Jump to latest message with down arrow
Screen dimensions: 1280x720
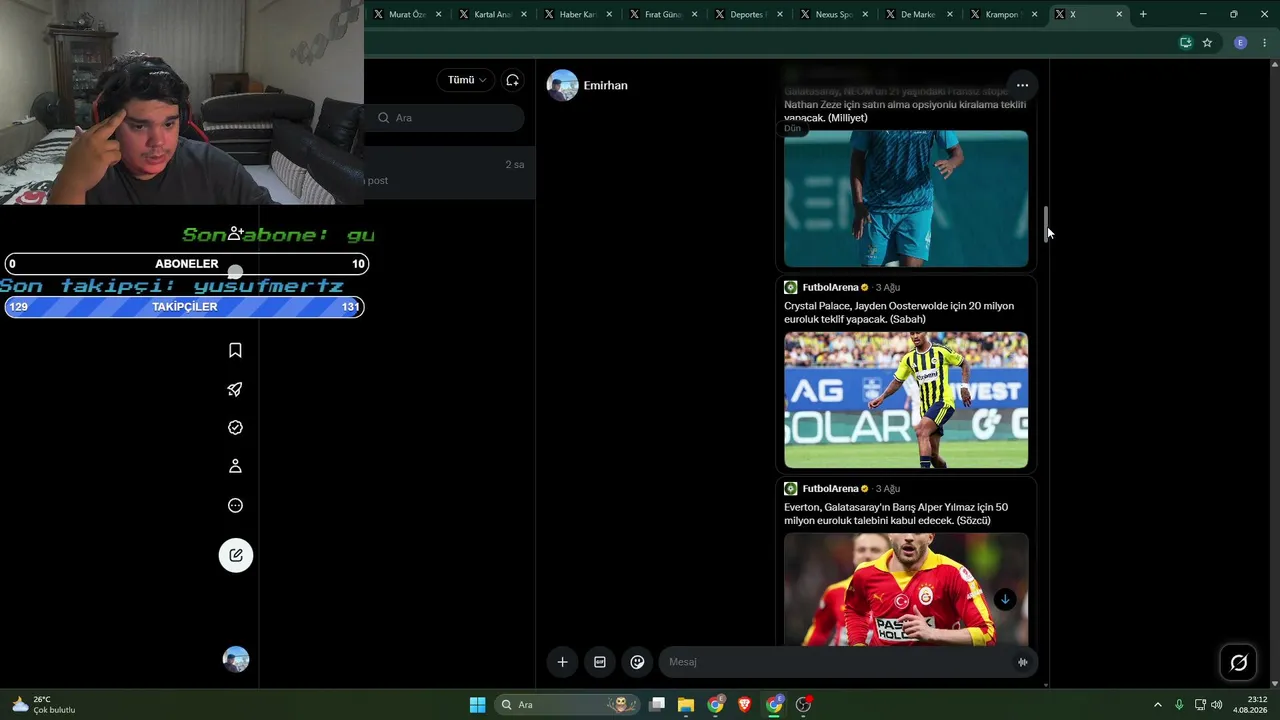1005,599
